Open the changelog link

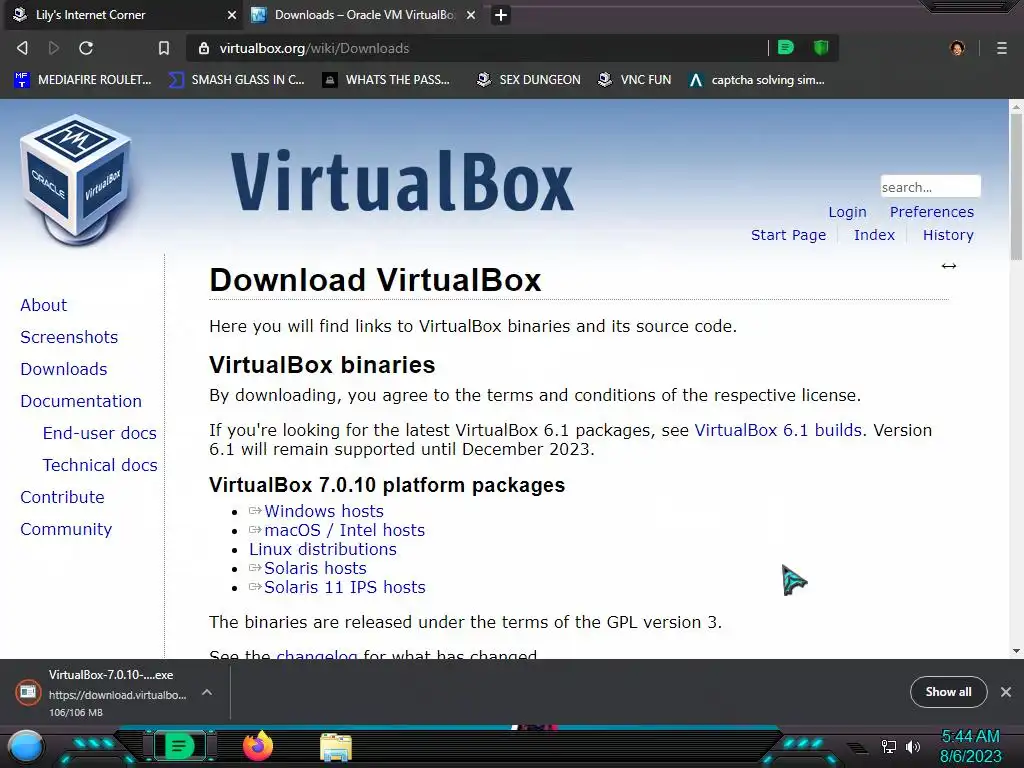[317, 654]
